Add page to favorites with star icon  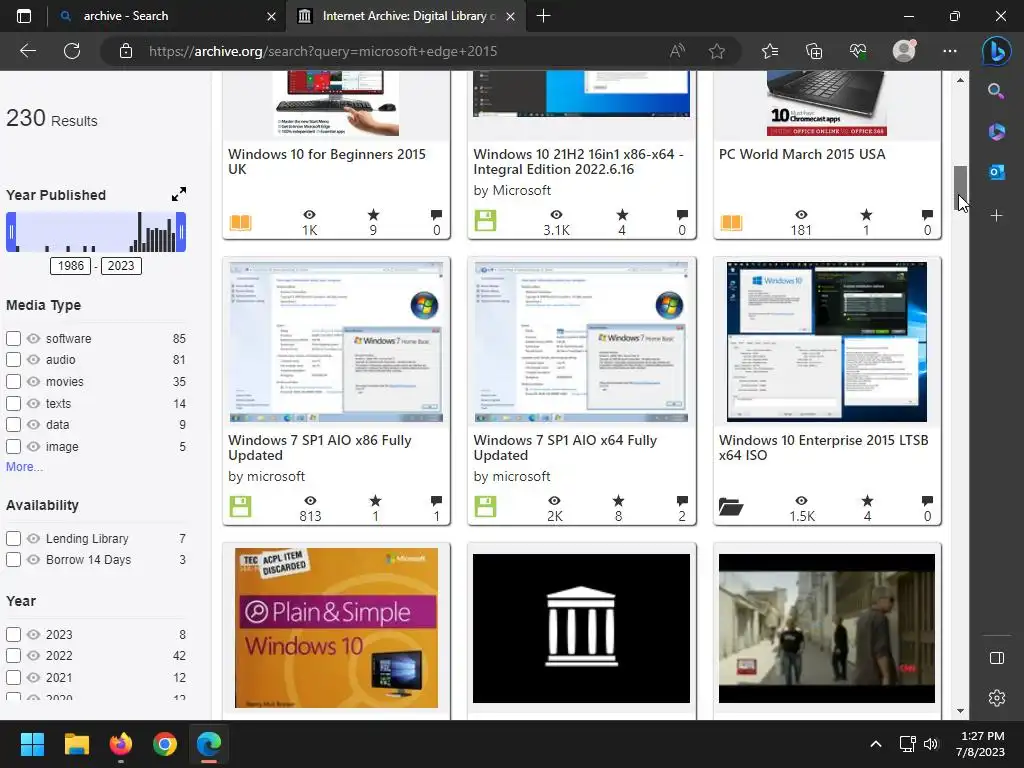tap(717, 51)
